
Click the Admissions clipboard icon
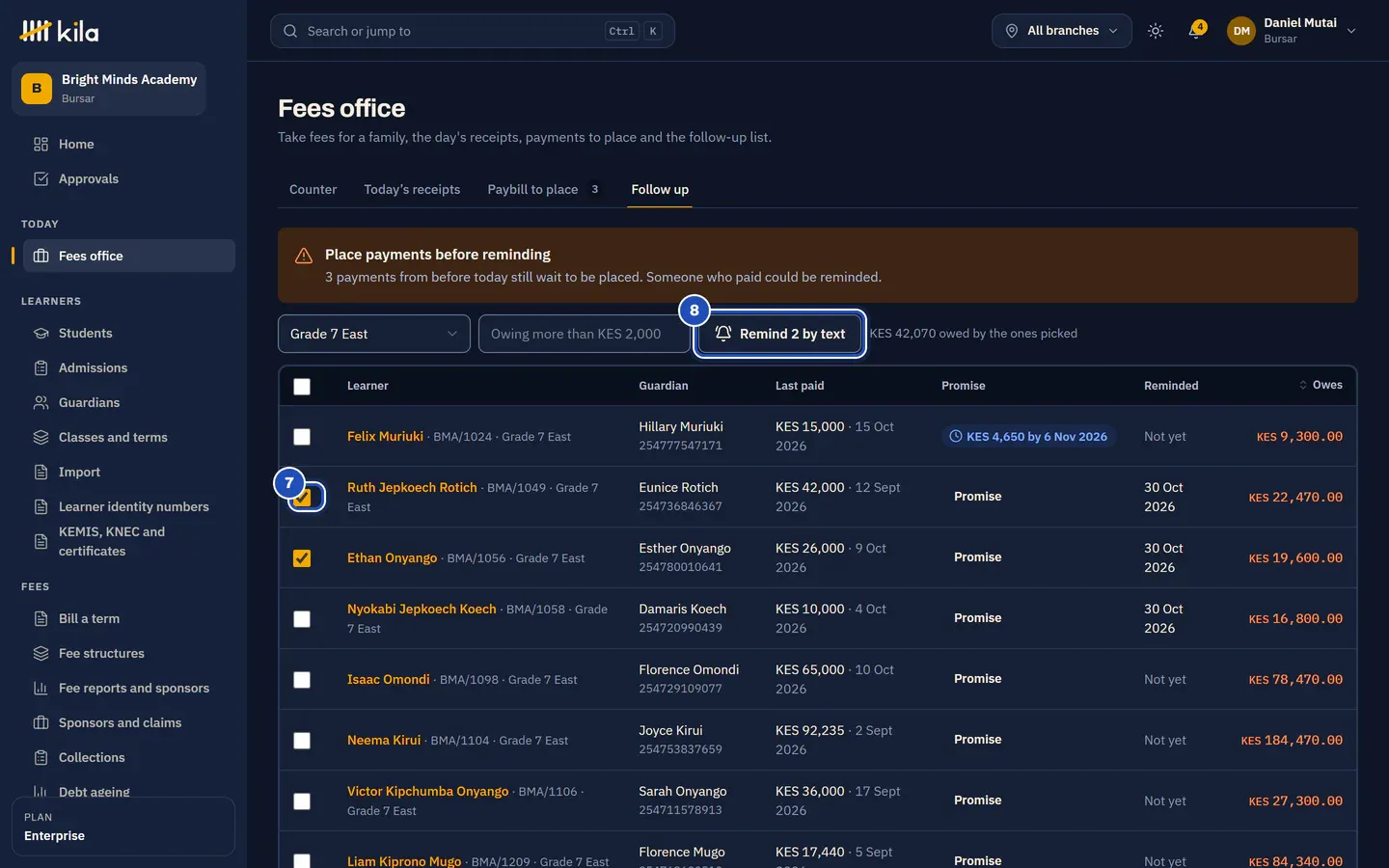coord(41,367)
